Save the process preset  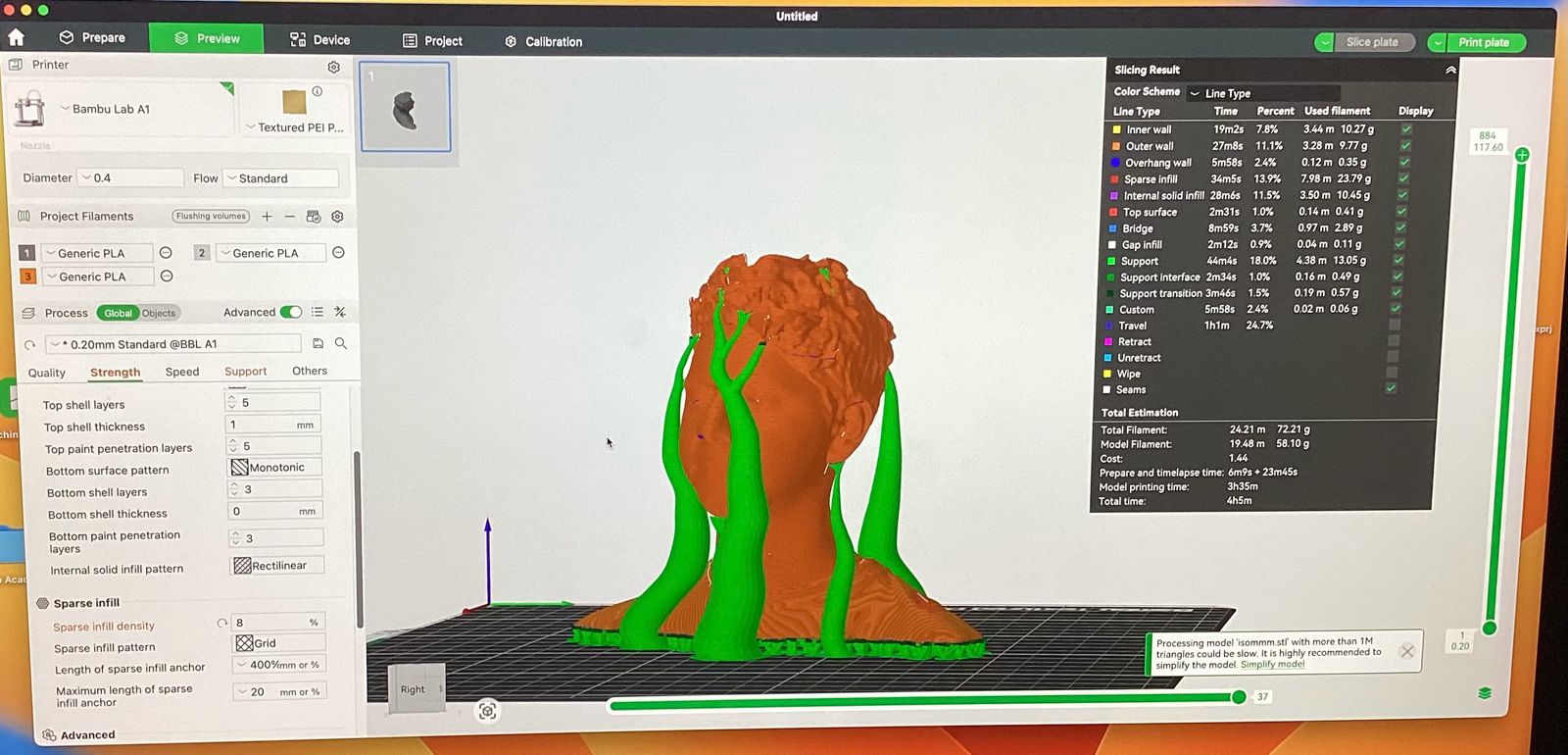click(318, 343)
